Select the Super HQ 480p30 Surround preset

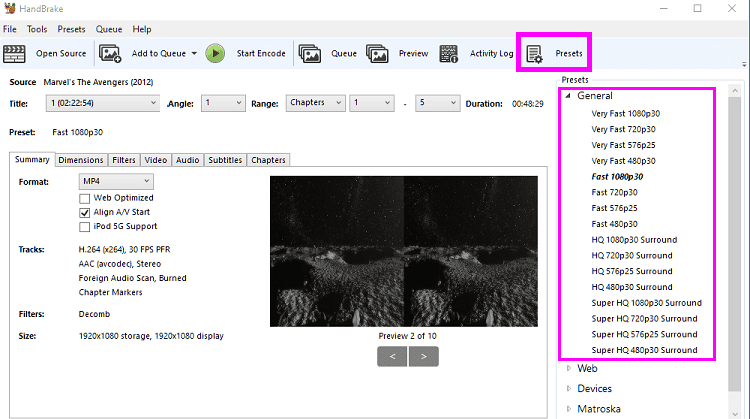644,350
